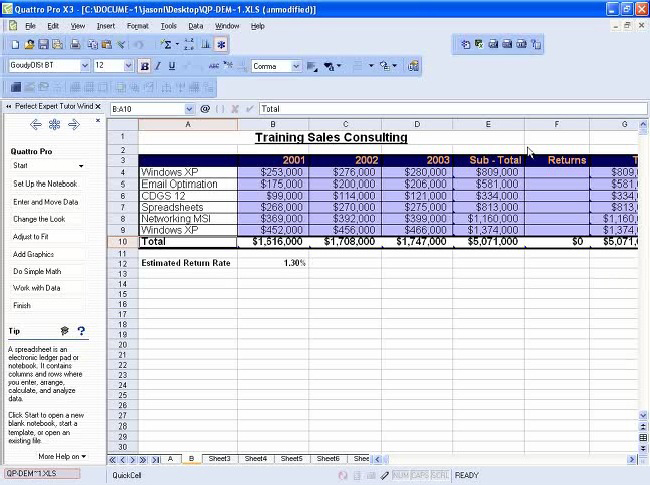Click the Copy icon in toolbar
Viewport: 650px width, 485px height.
pos(93,44)
